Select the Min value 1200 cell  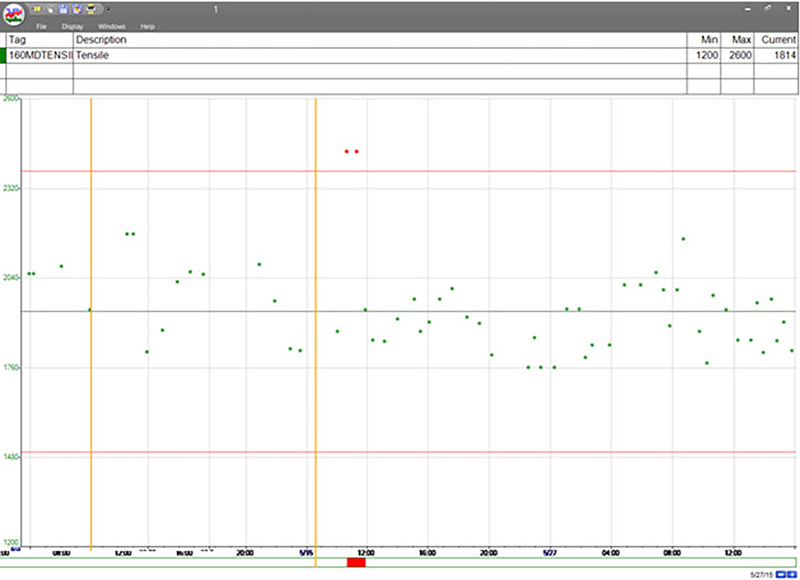point(704,56)
